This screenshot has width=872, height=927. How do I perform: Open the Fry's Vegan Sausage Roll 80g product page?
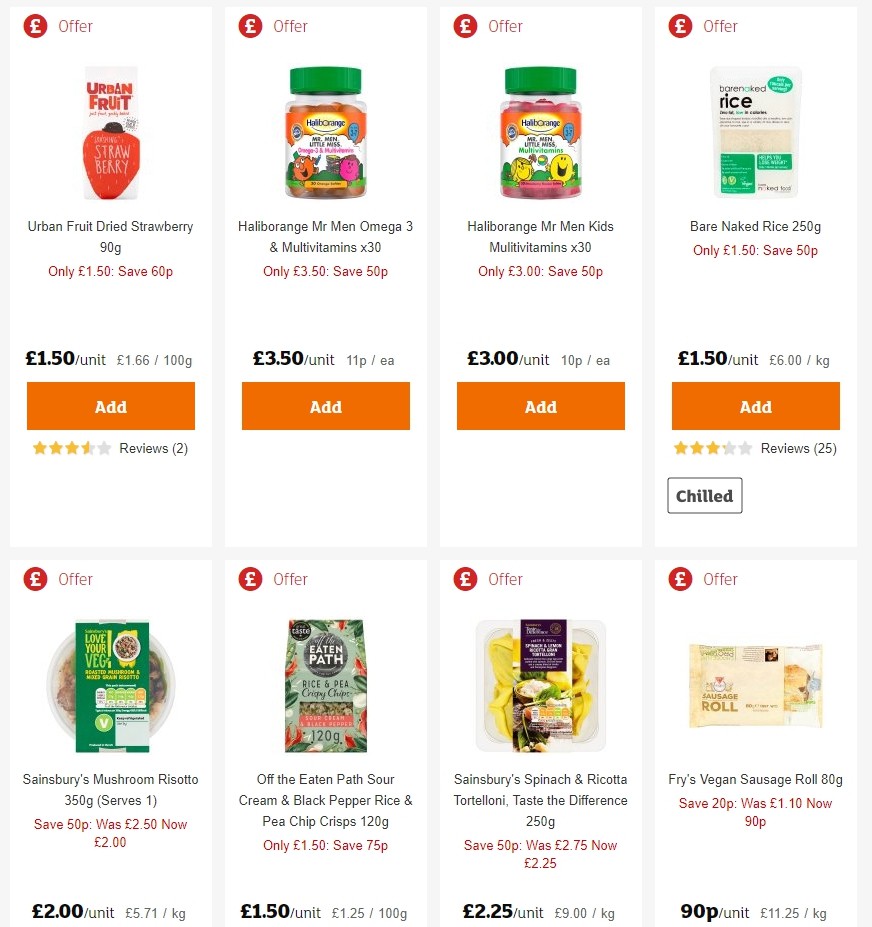click(x=755, y=779)
